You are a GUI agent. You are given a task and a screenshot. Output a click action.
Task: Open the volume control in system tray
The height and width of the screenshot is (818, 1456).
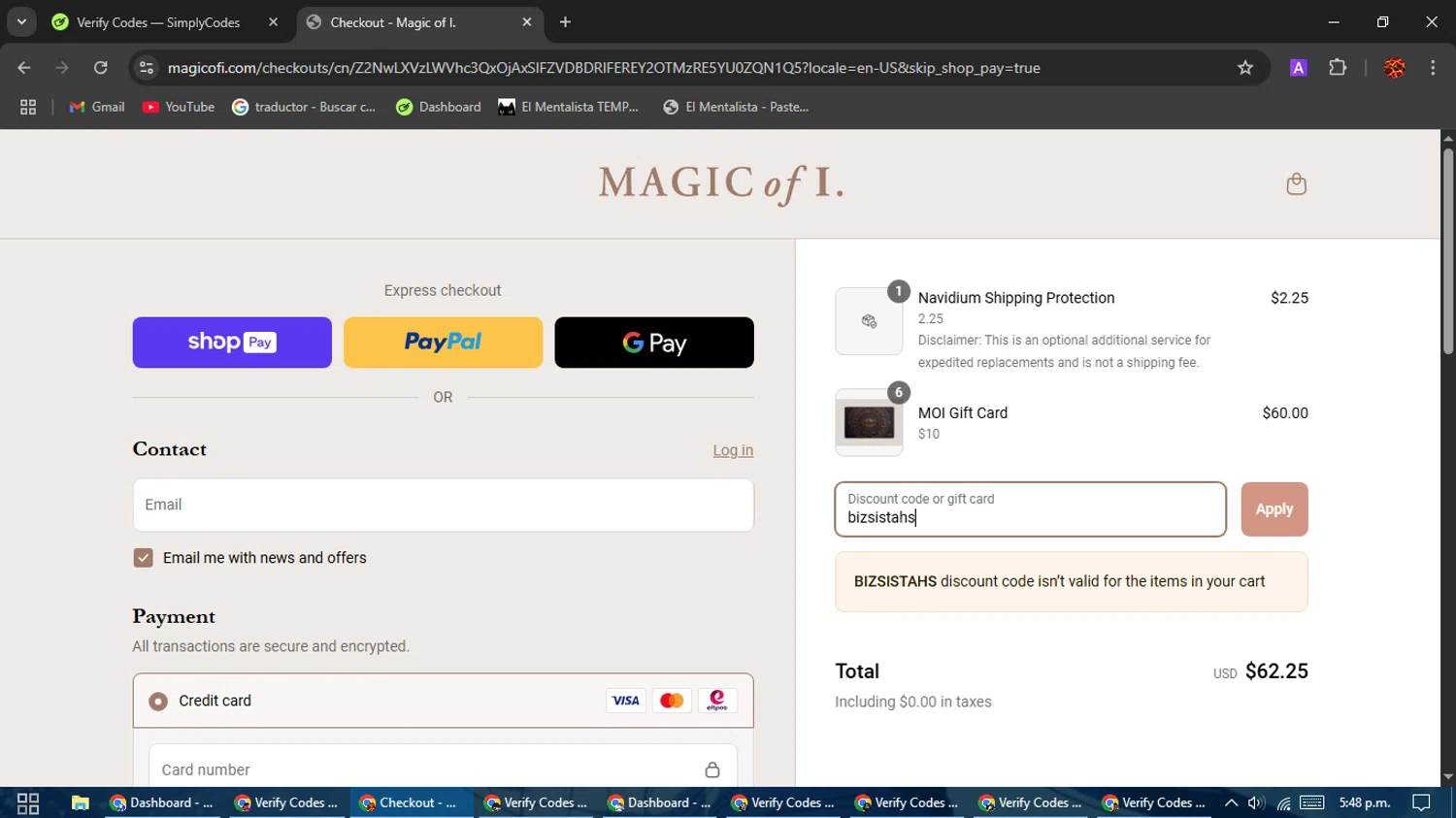pos(1256,802)
